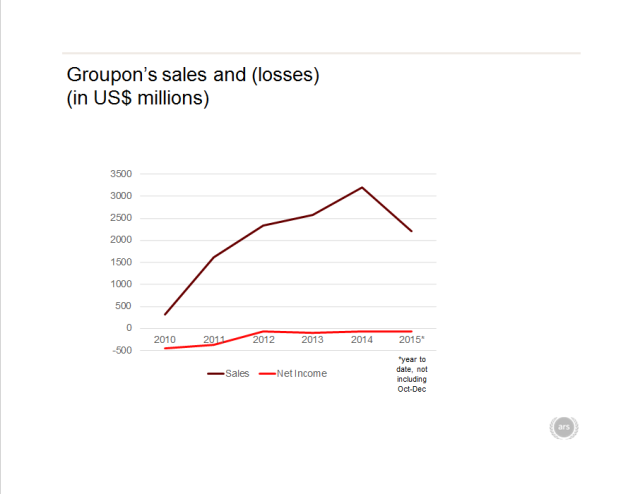Click the Sales line peak at 2014

(x=362, y=187)
